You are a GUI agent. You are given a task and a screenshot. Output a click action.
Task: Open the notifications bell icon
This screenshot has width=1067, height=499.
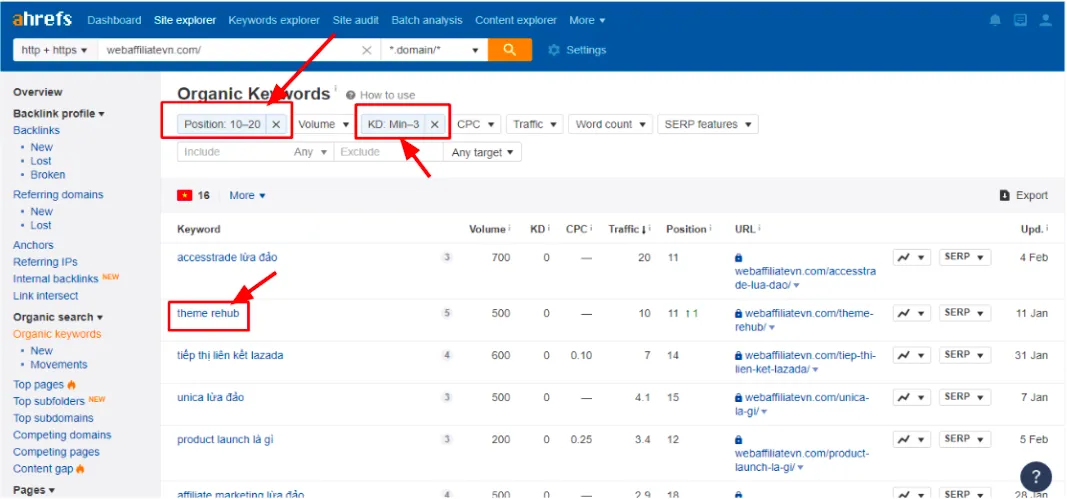pos(994,20)
